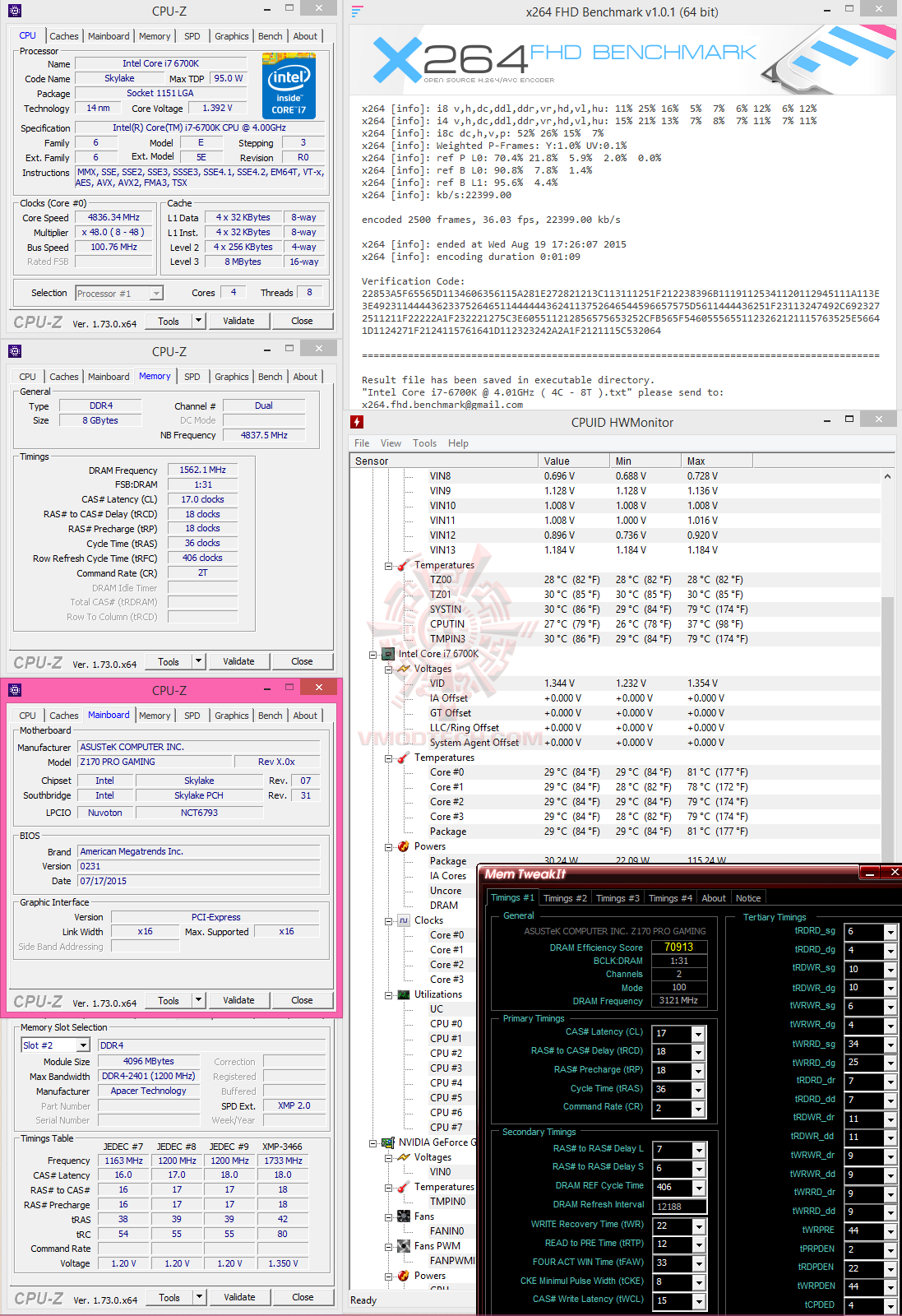The width and height of the screenshot is (902, 1316).
Task: Collapse the NVIDIA GeForce node in HWMonitor
Action: pyautogui.click(x=372, y=1143)
